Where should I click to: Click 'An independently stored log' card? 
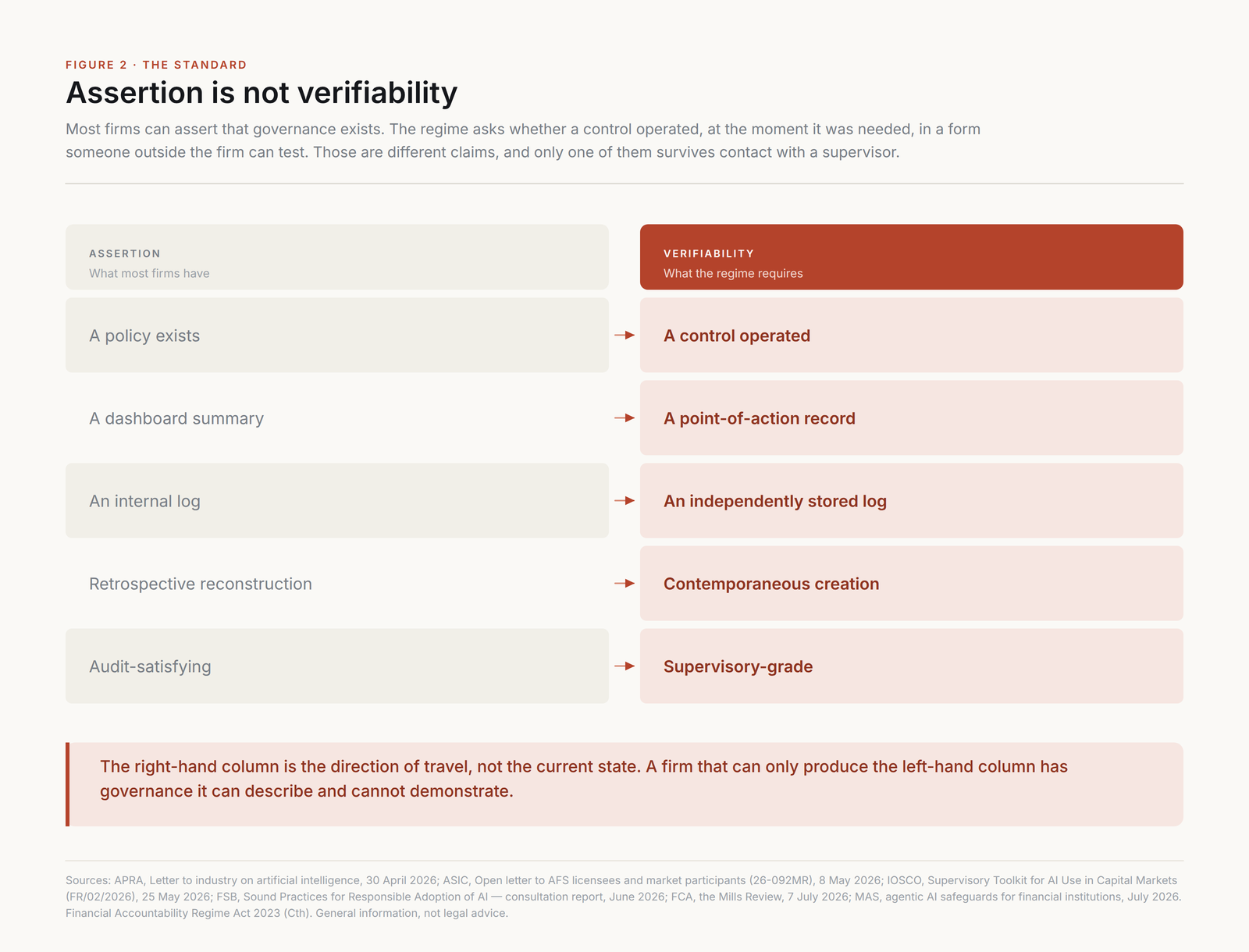pos(912,501)
